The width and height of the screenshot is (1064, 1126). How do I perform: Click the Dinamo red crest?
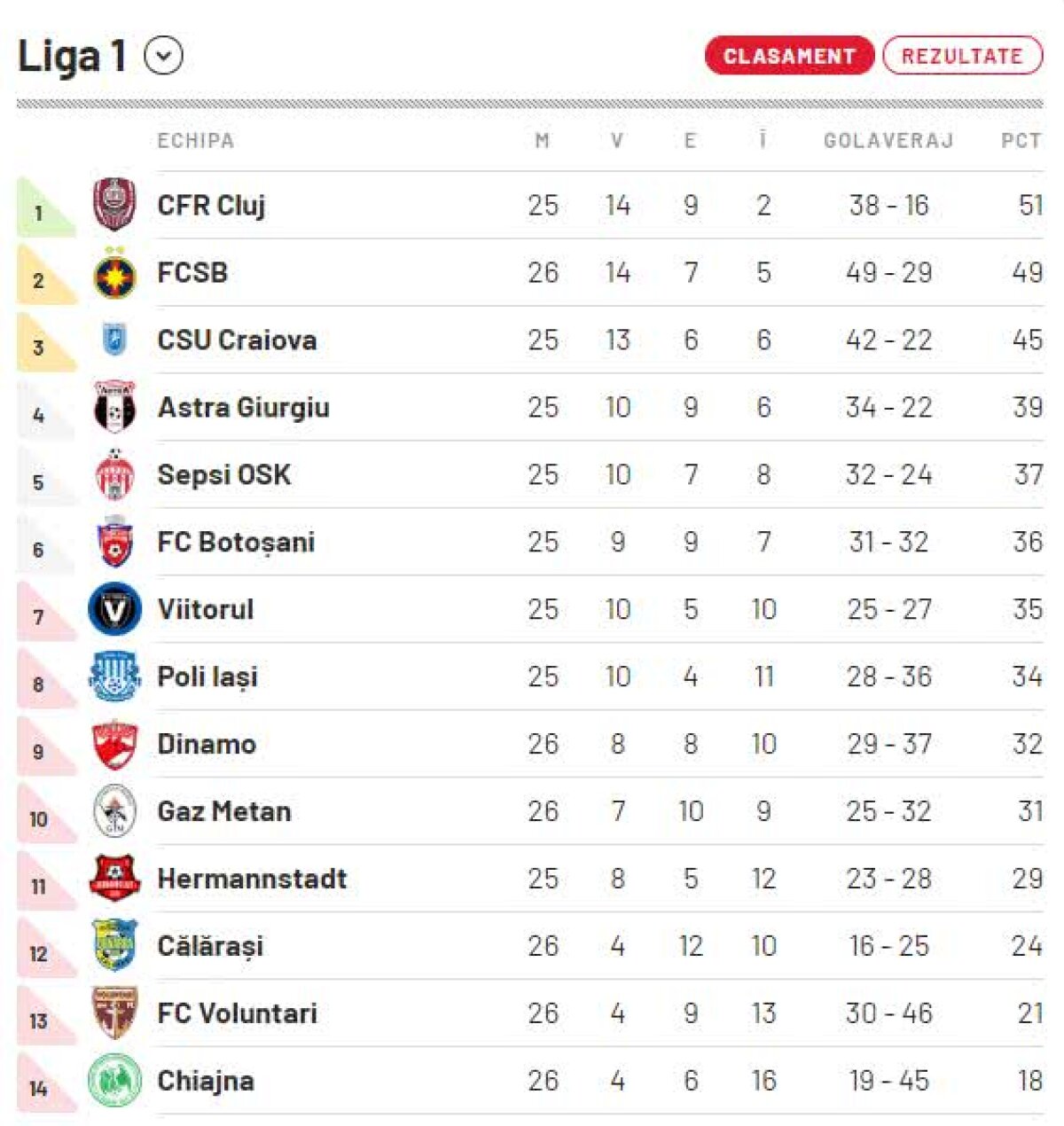(x=114, y=744)
